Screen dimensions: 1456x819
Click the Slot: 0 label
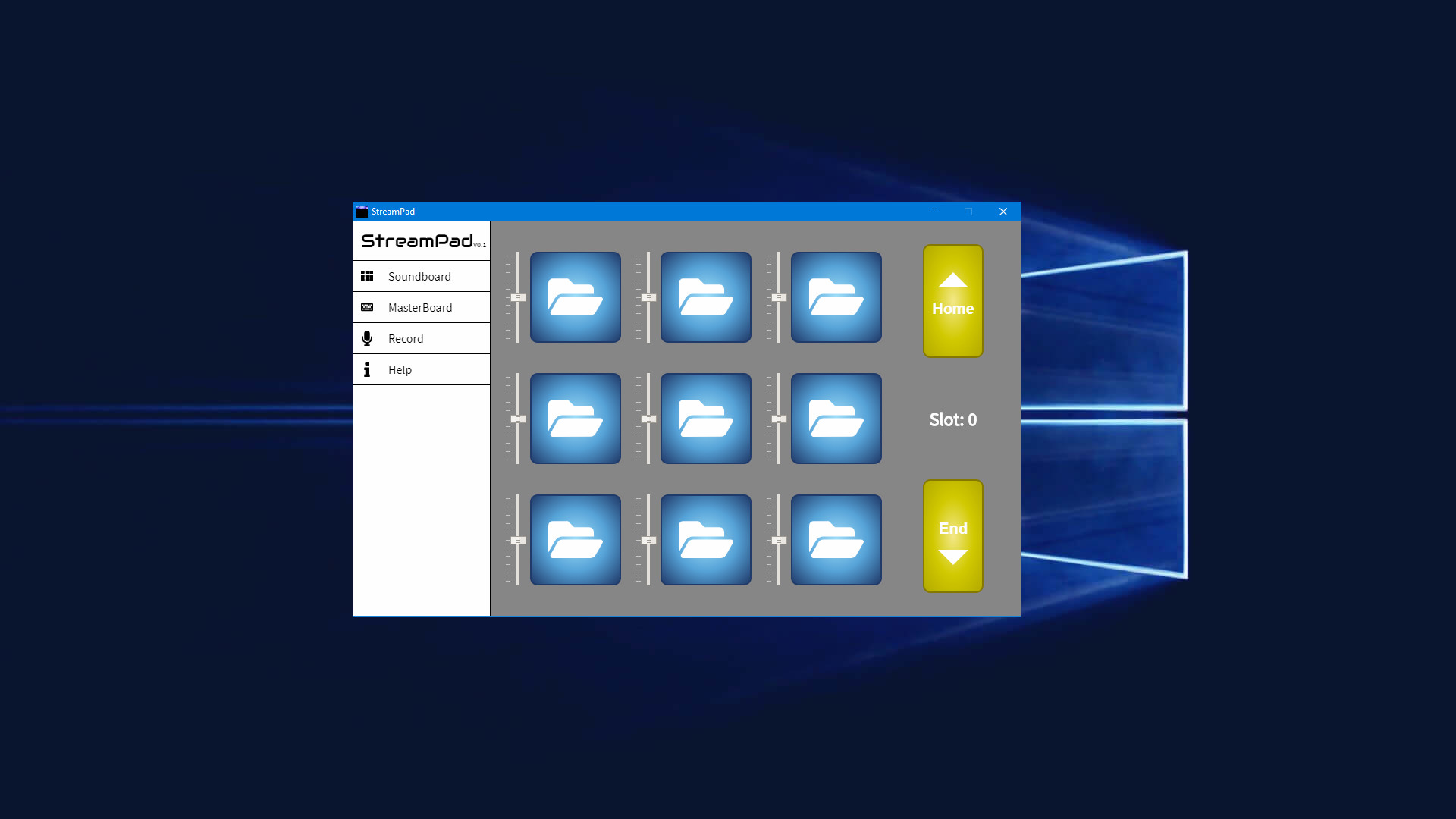(x=952, y=419)
